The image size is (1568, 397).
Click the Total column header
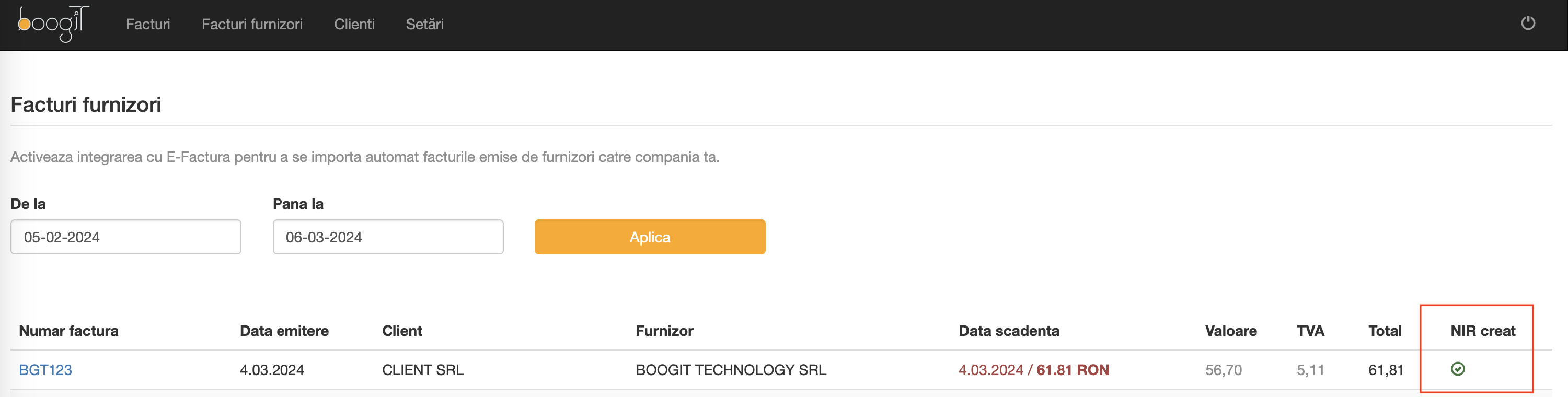pos(1385,331)
